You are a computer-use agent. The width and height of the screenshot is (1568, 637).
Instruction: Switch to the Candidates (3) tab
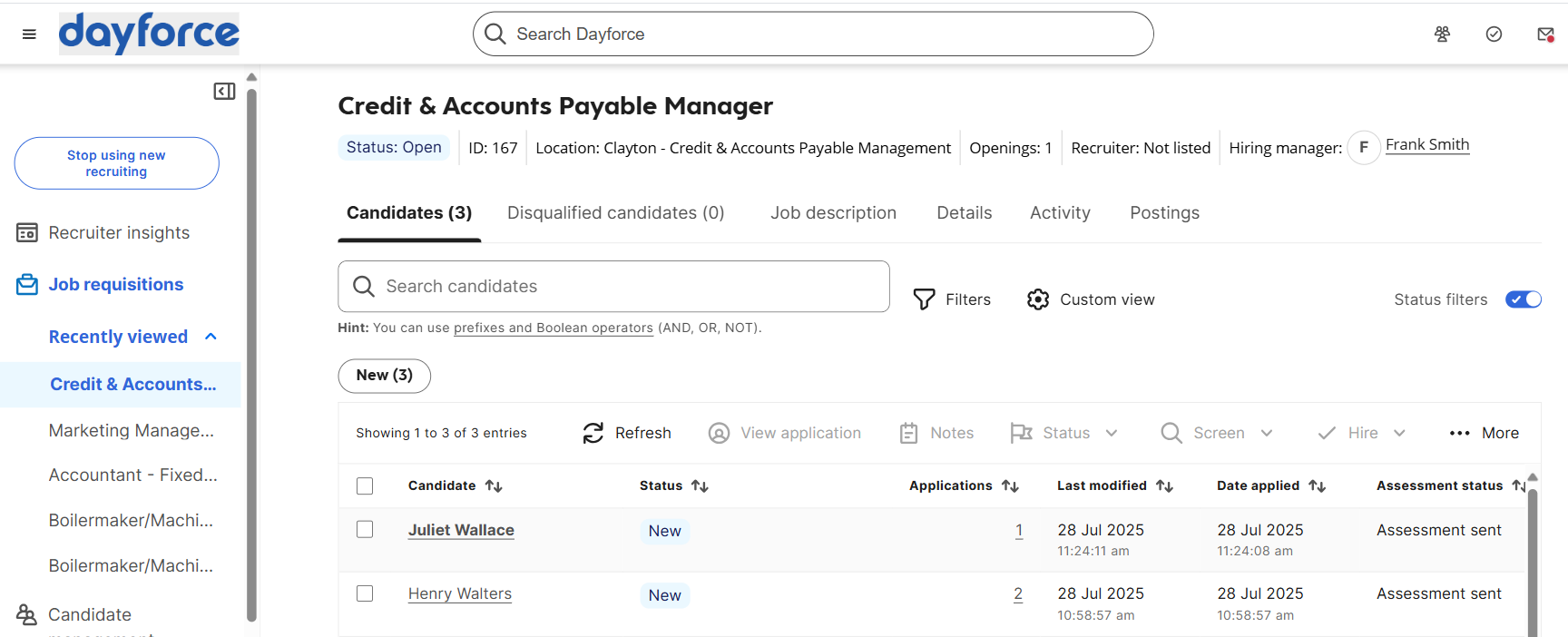point(409,213)
